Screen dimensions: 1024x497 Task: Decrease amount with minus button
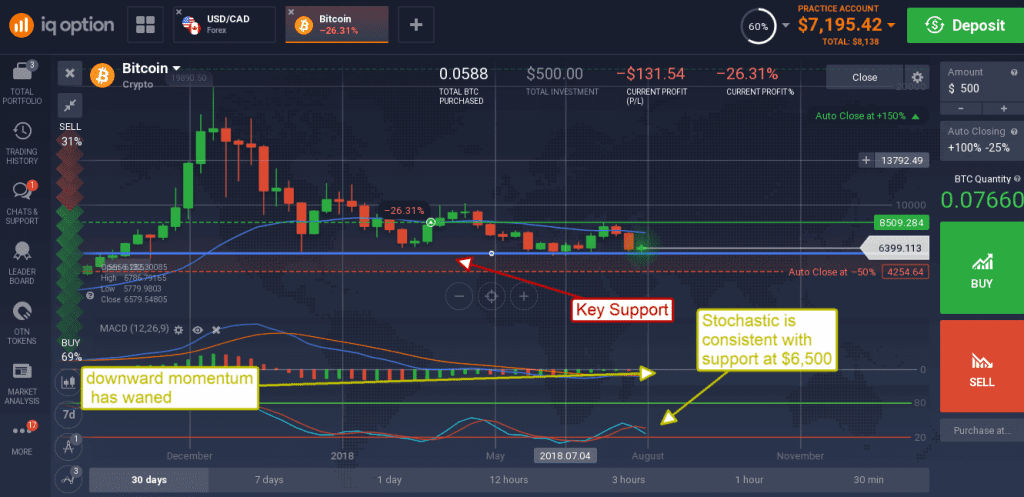(x=960, y=108)
